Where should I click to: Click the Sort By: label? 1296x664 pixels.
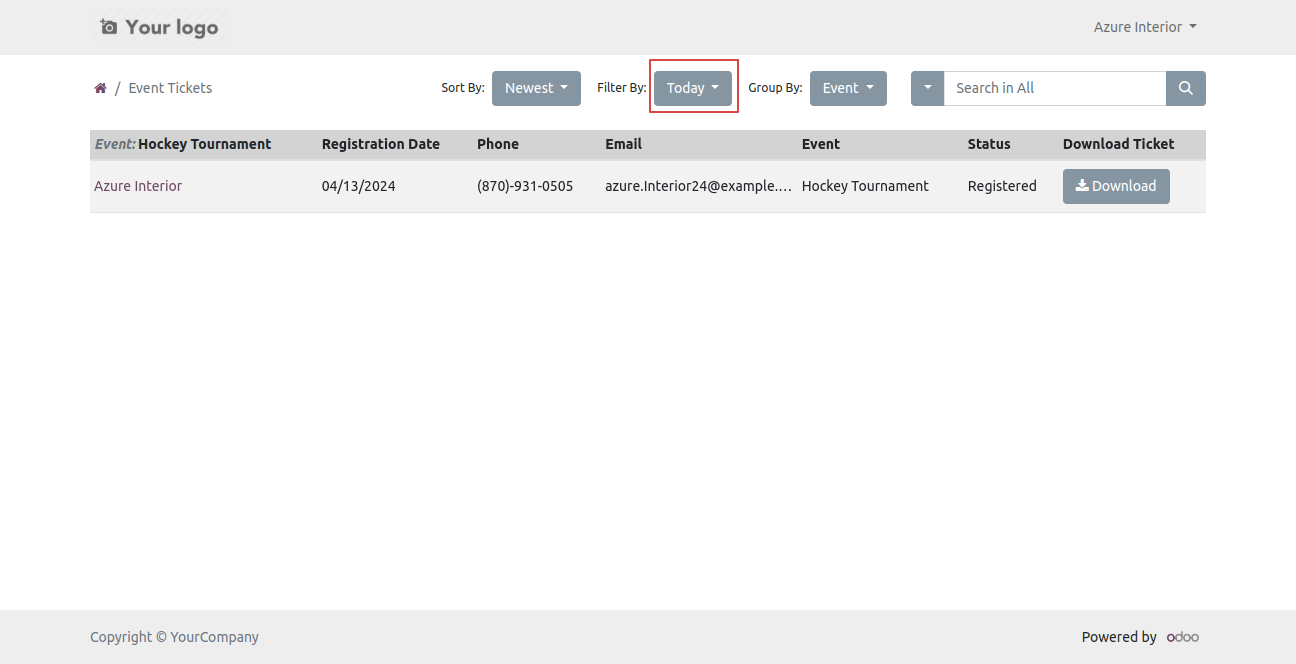[463, 88]
